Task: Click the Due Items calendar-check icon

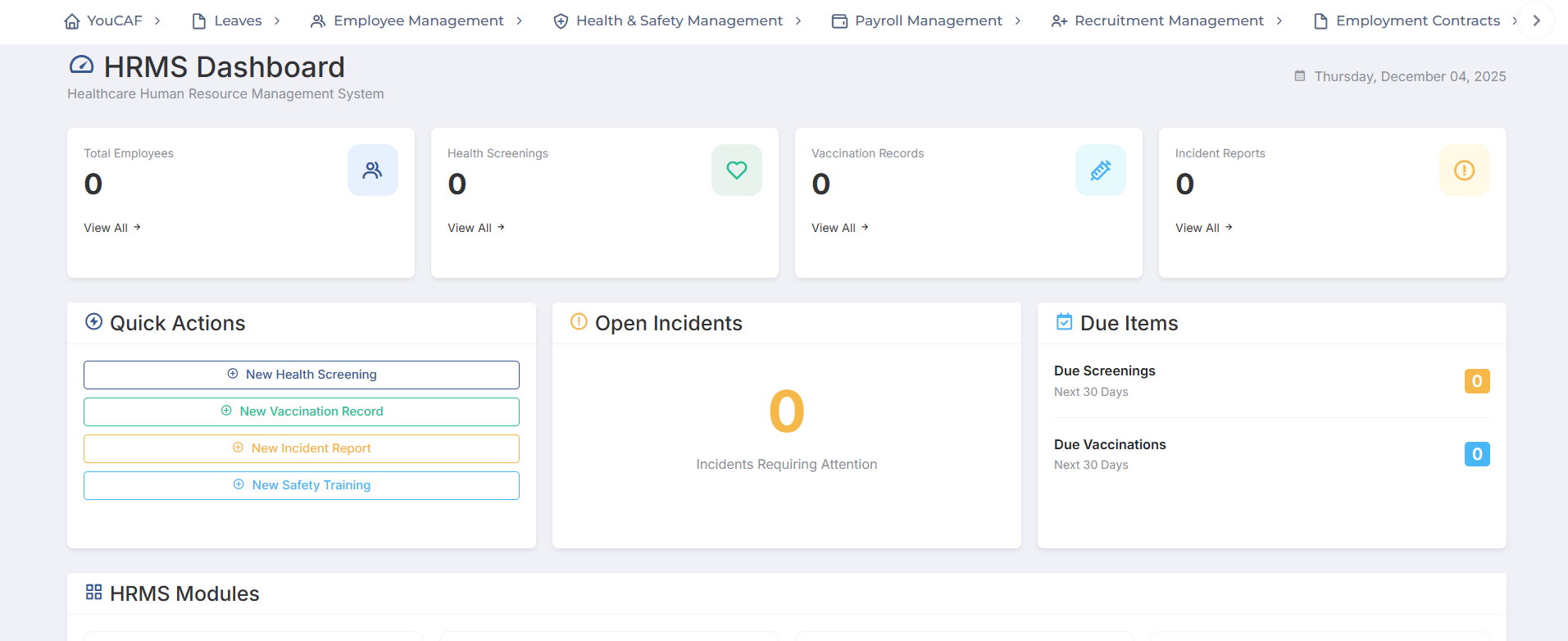Action: 1064,322
